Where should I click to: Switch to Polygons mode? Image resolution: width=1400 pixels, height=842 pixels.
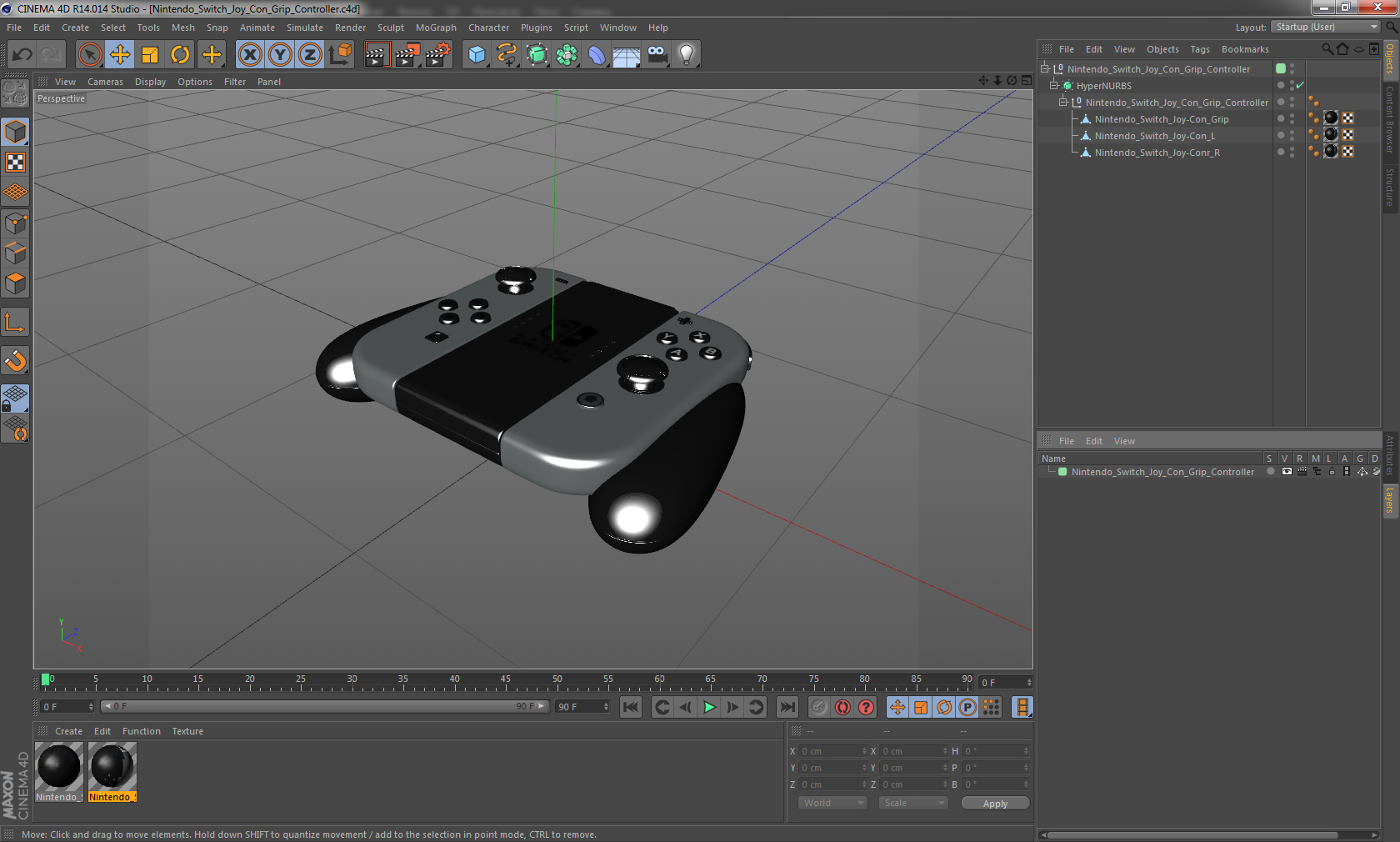point(15,283)
